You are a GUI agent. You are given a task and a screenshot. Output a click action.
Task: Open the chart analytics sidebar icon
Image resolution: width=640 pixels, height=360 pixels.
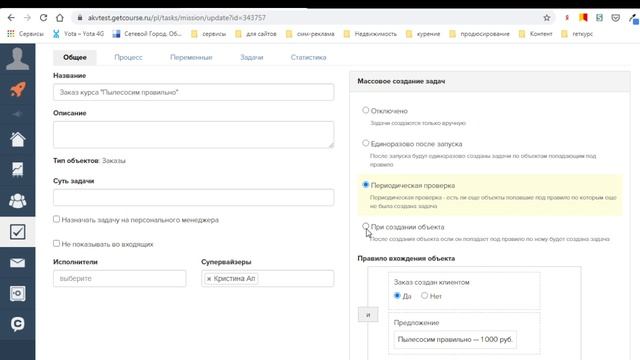click(18, 169)
